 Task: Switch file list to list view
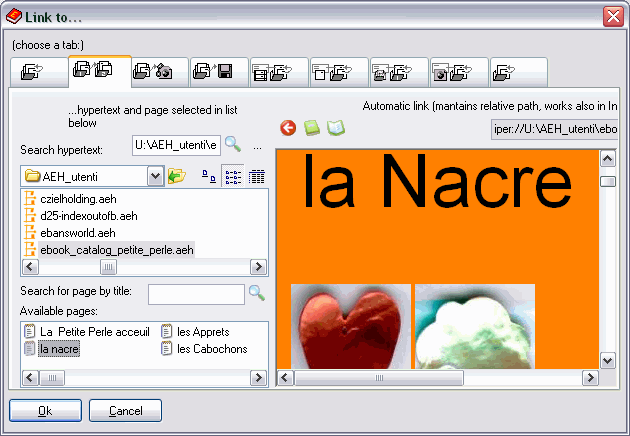click(x=233, y=176)
